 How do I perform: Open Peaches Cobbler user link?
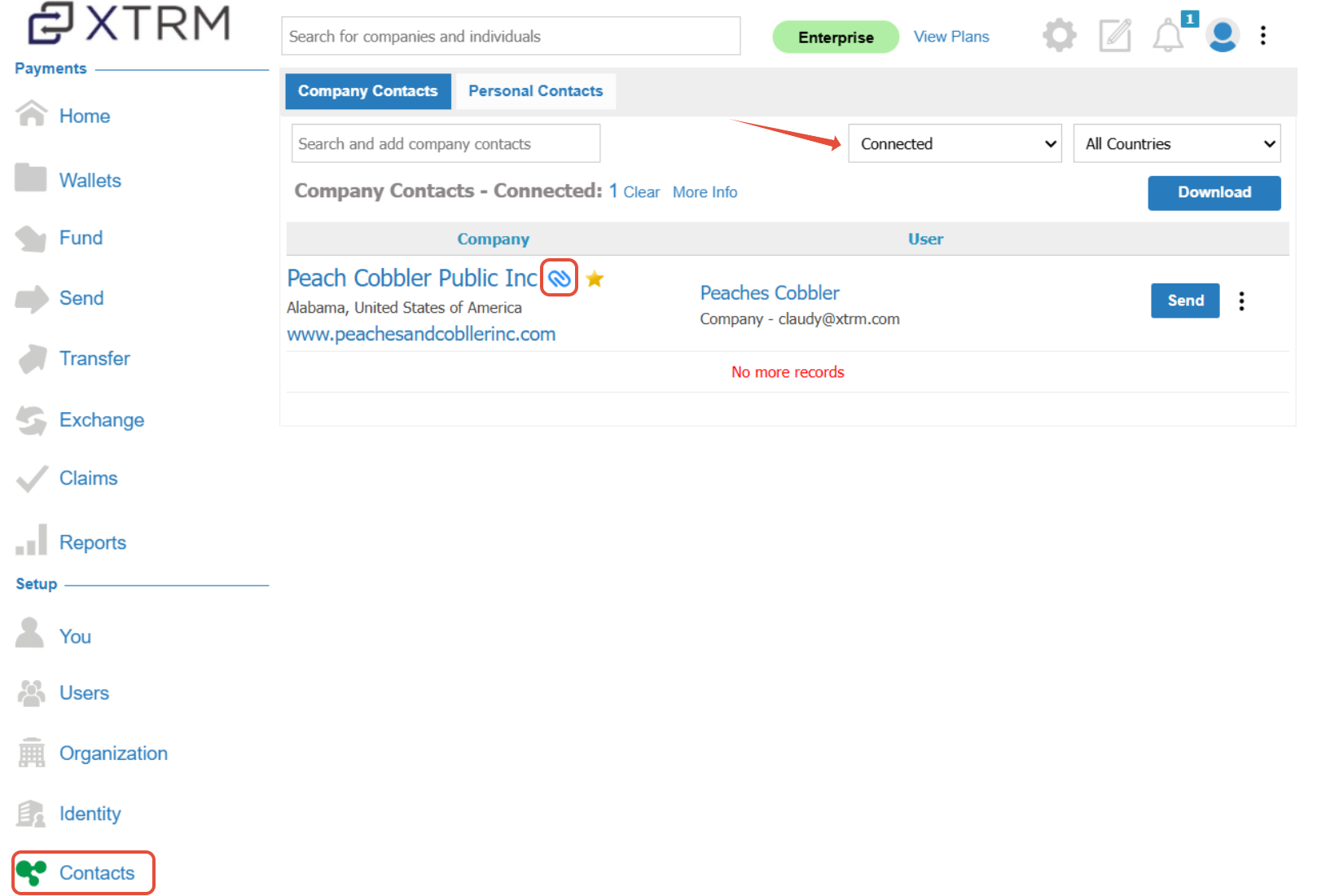pos(770,293)
